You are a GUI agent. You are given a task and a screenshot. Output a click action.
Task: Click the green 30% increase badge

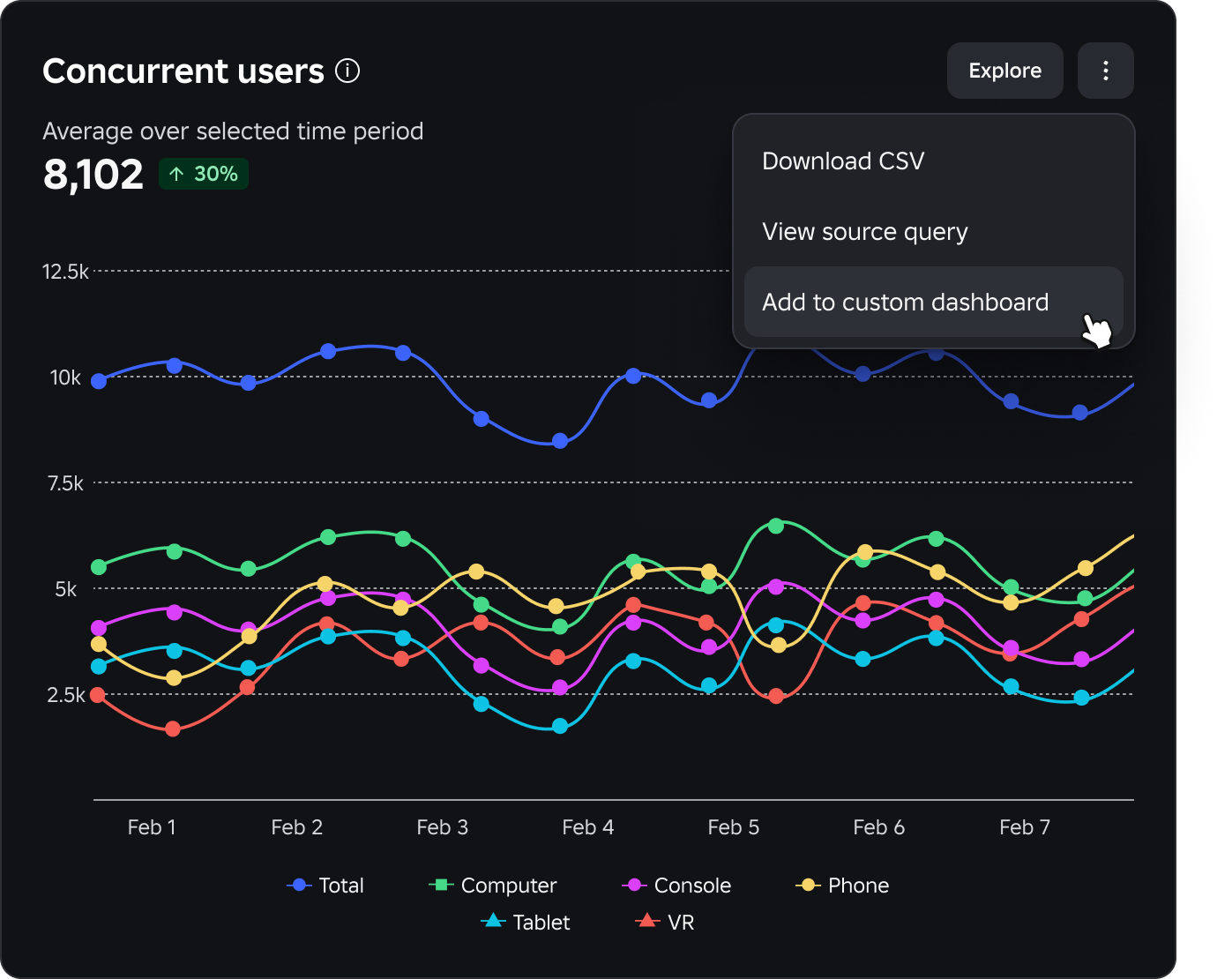click(204, 174)
